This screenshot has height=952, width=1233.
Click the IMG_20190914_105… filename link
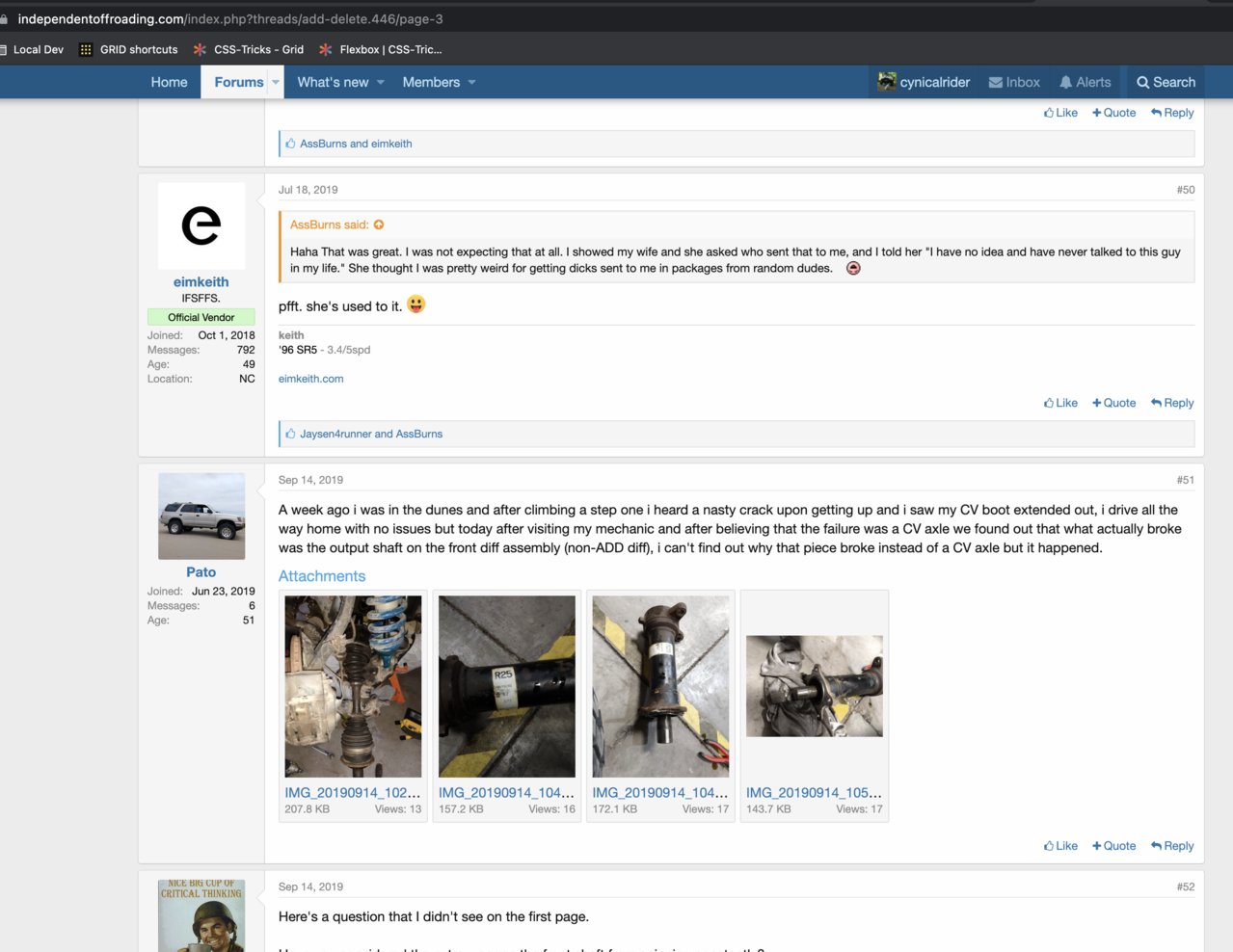point(815,793)
